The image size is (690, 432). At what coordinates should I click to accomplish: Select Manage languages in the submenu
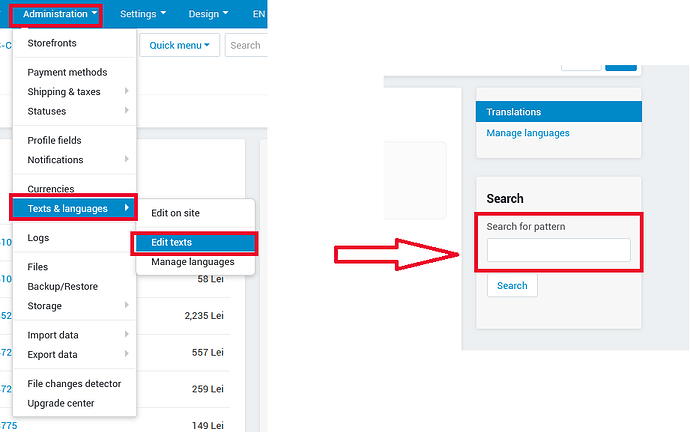pyautogui.click(x=193, y=262)
